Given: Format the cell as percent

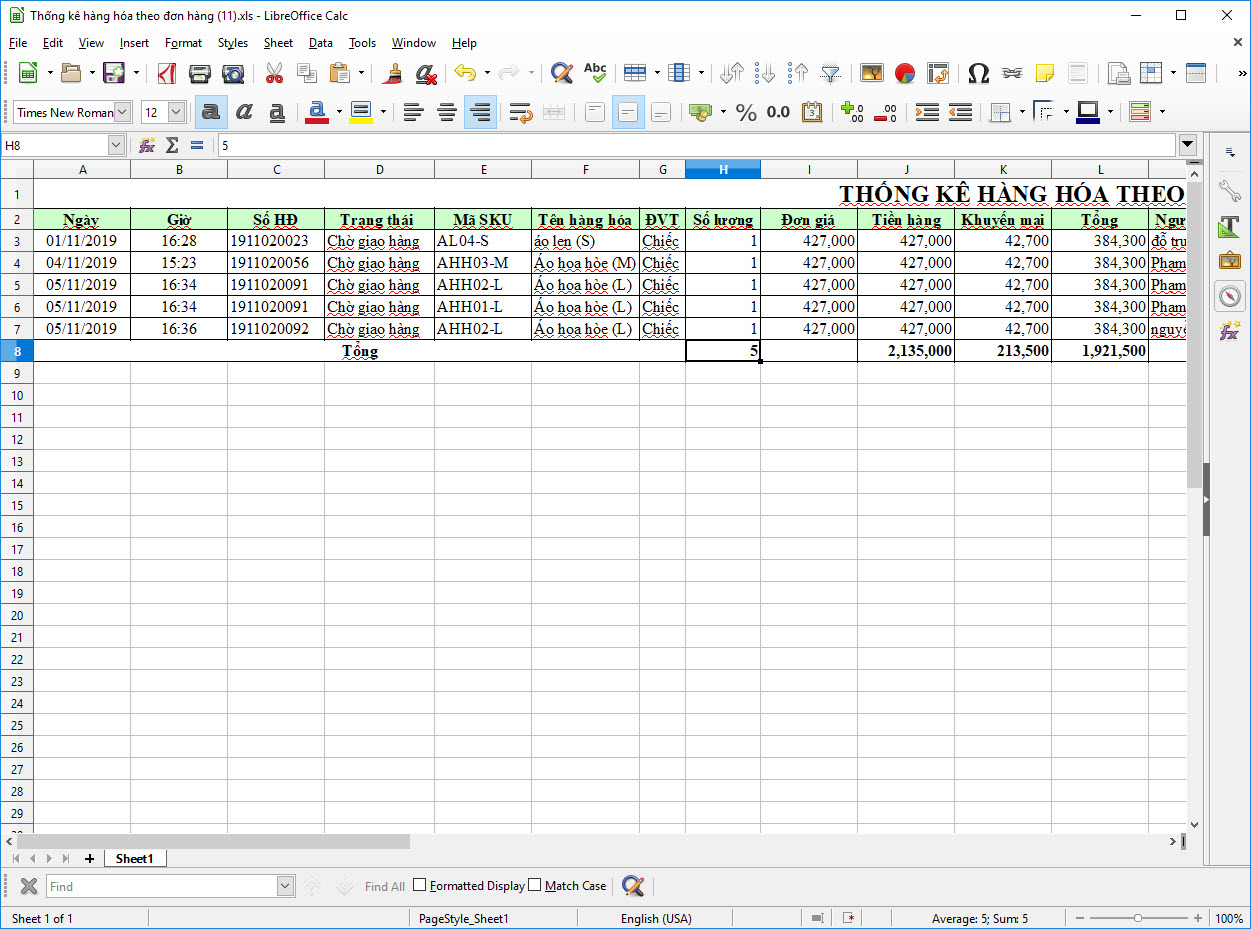Looking at the screenshot, I should point(746,112).
